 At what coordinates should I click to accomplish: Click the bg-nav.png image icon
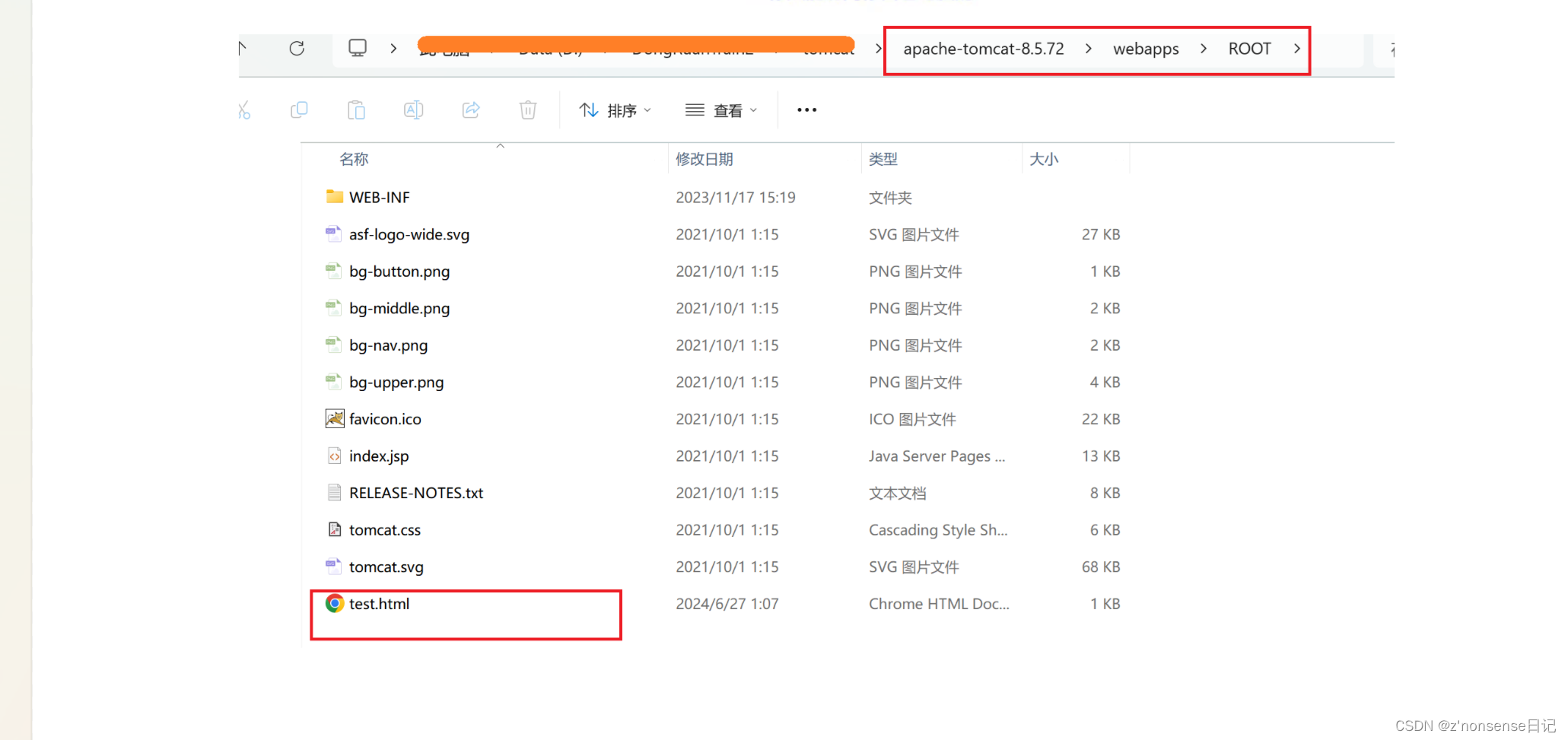(334, 345)
